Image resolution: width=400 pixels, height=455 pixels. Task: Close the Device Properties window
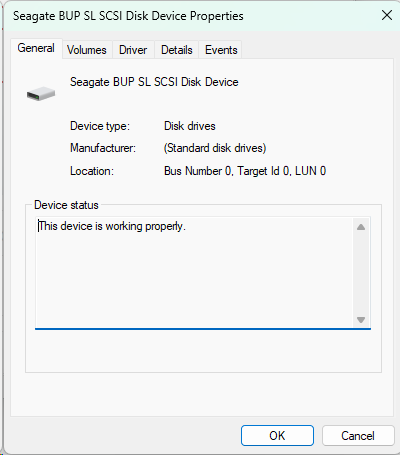click(x=387, y=15)
